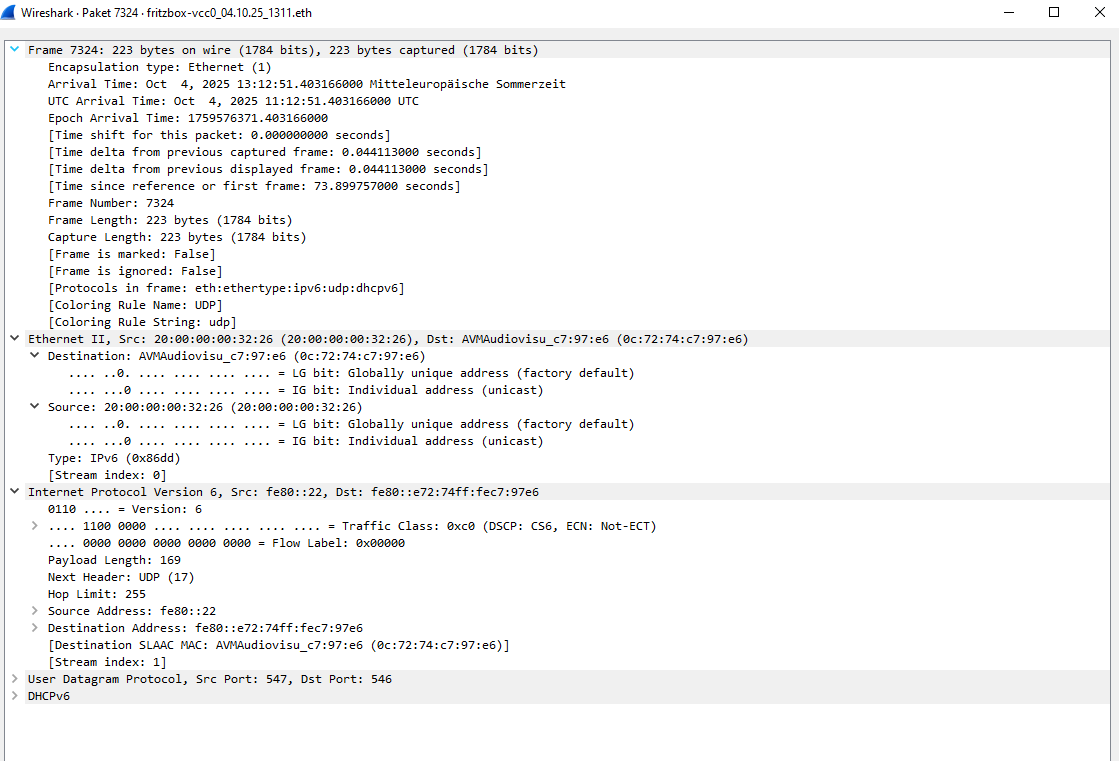Expand the DHCPv6 section

click(14, 695)
